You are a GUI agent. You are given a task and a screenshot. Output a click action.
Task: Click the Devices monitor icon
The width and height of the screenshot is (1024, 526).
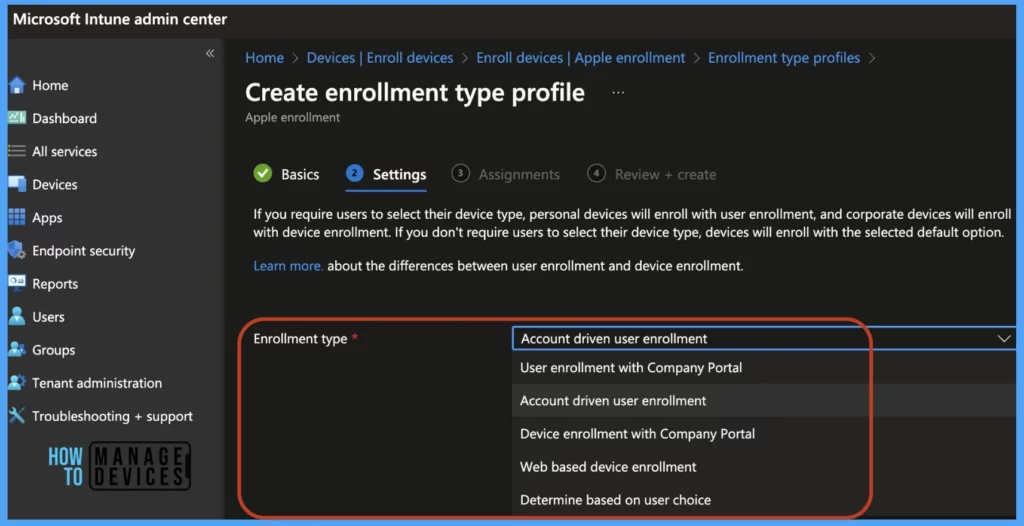coord(17,184)
